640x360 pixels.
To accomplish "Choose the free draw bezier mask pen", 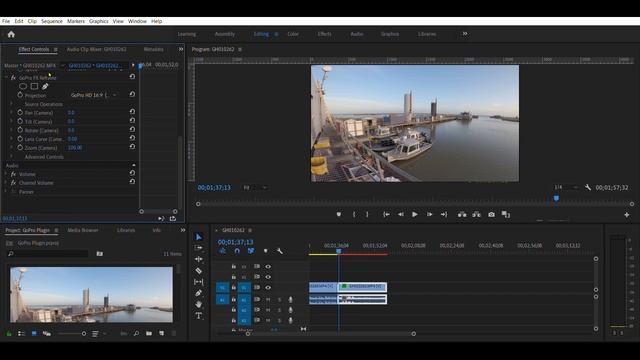I will click(45, 86).
